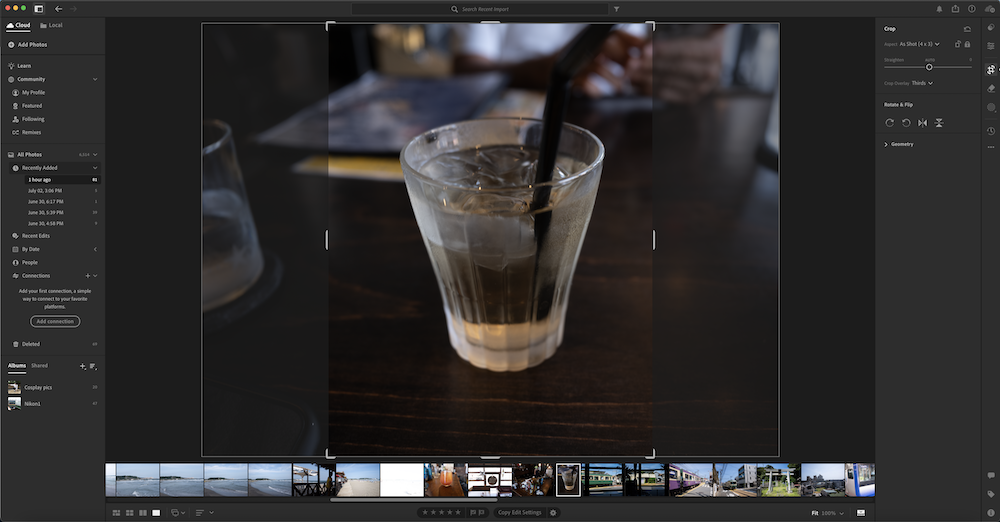
Task: Rotate the photo counterclockwise
Action: (x=906, y=123)
